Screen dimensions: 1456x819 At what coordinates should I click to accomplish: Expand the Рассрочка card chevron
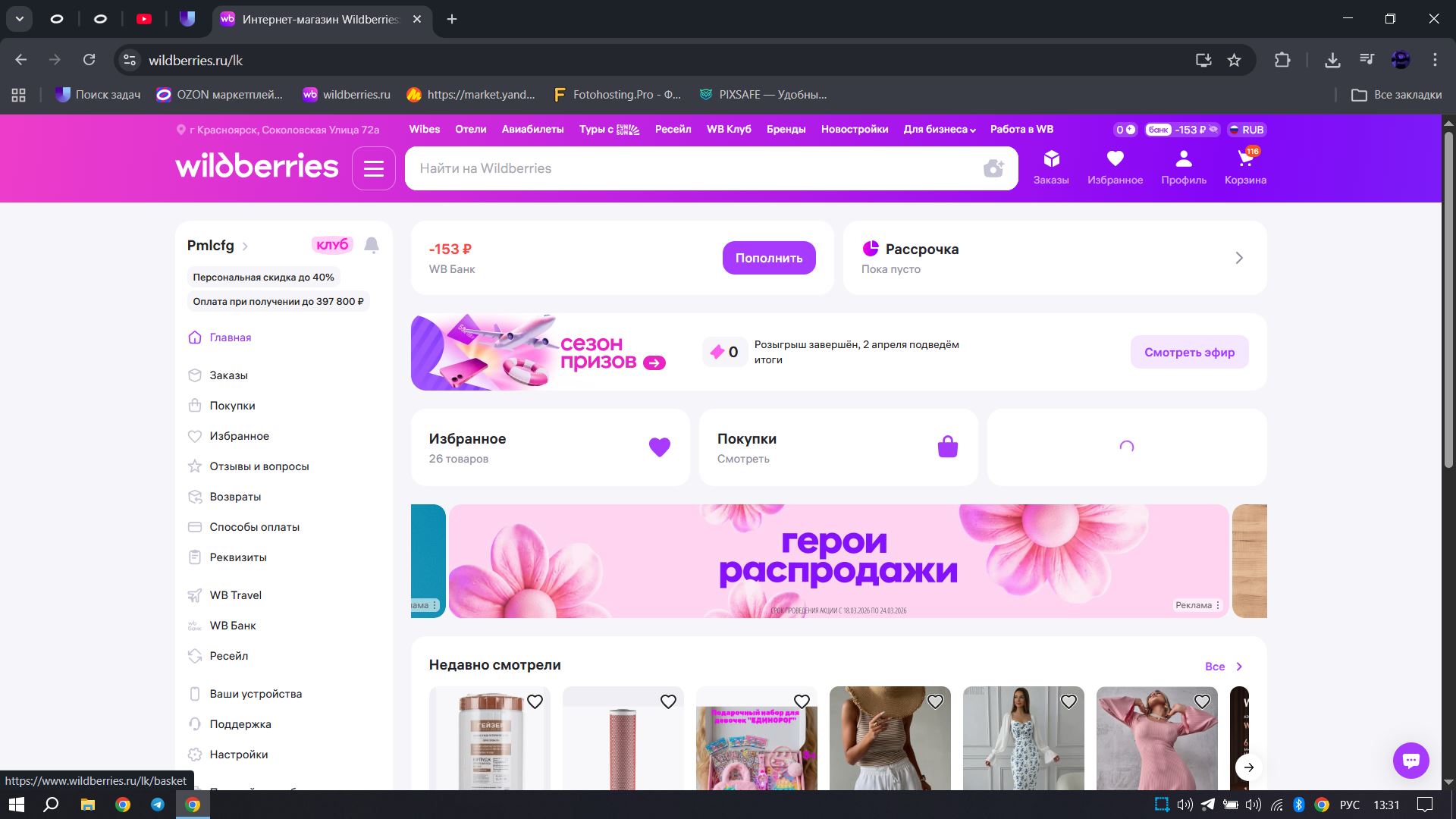[1239, 259]
